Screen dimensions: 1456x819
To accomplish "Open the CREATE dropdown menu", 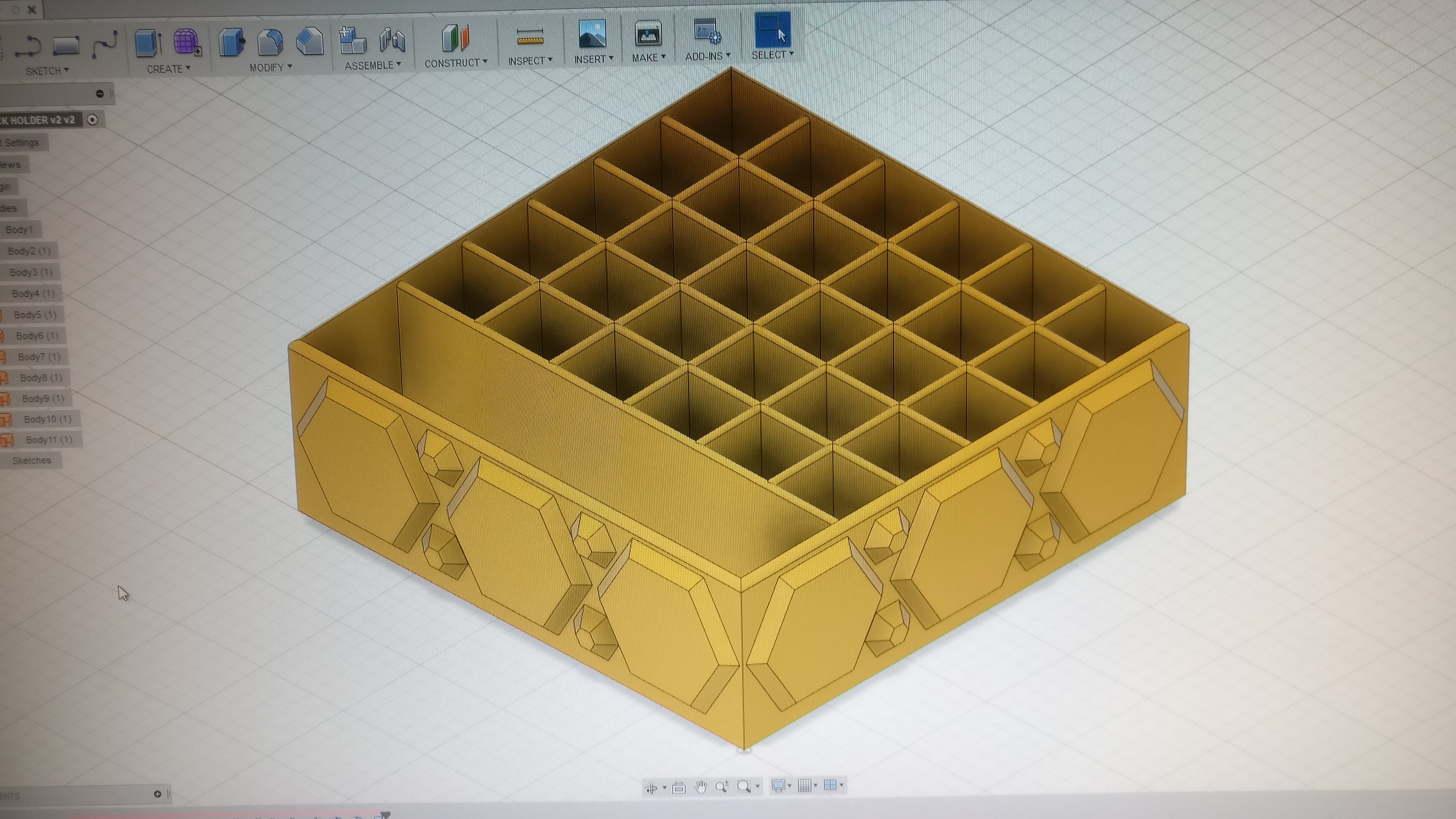I will [169, 69].
